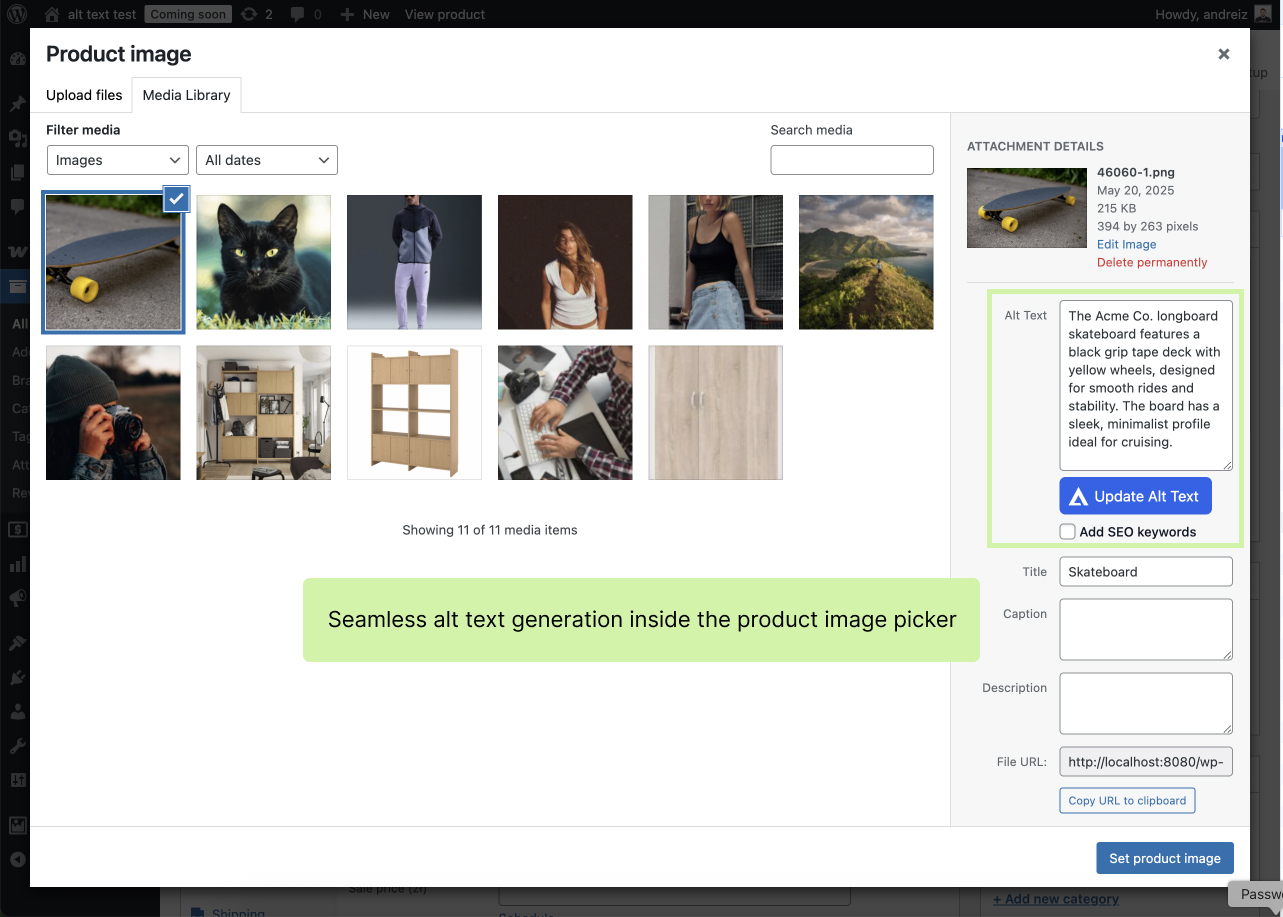Select the desk with keyboard thumbnail

[565, 413]
